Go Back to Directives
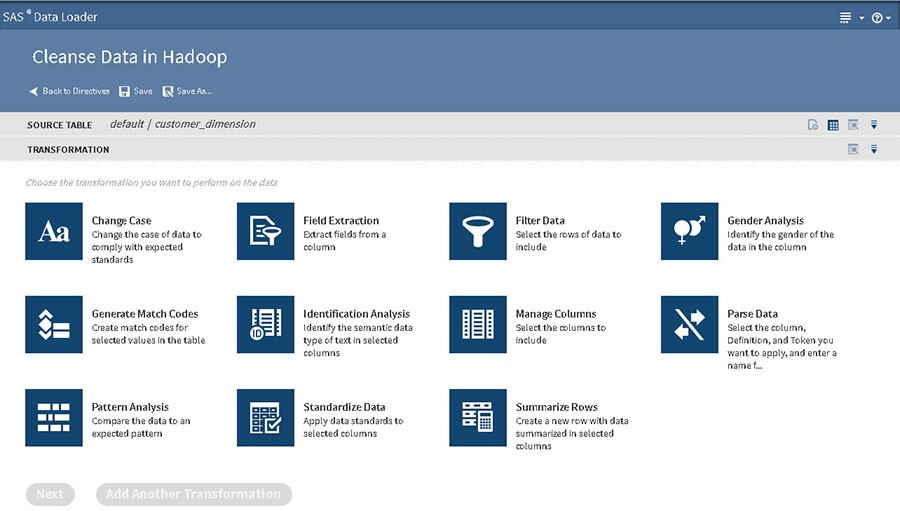Screen dimensions: 900x511 point(69,91)
